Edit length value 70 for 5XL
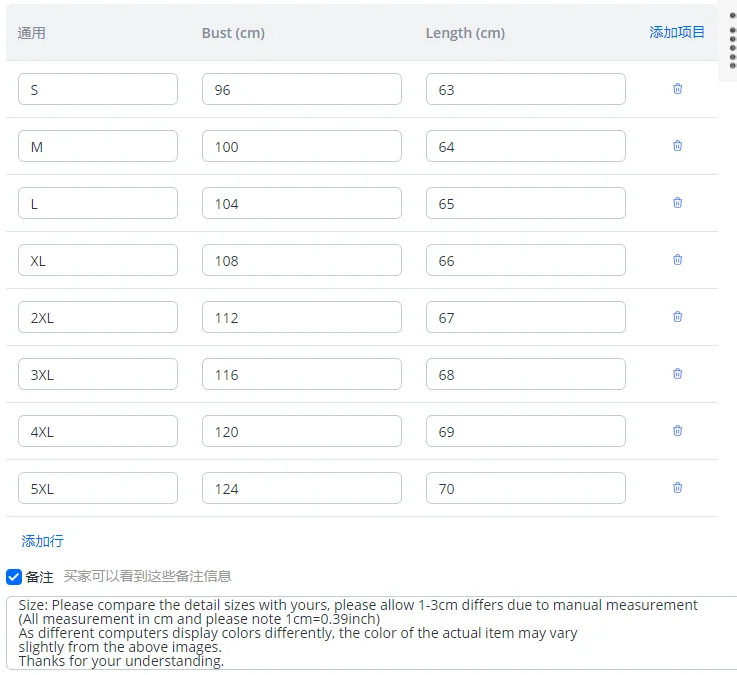Screen dimensions: 737x675 pyautogui.click(x=525, y=488)
